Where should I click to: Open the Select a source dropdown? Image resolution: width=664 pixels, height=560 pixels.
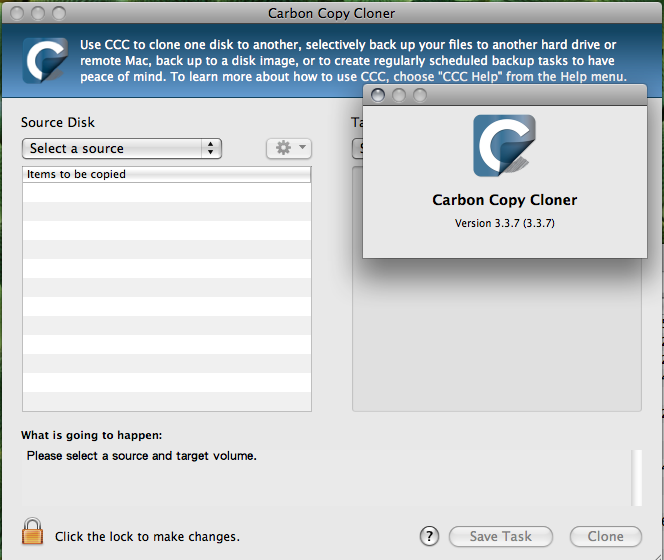[122, 149]
